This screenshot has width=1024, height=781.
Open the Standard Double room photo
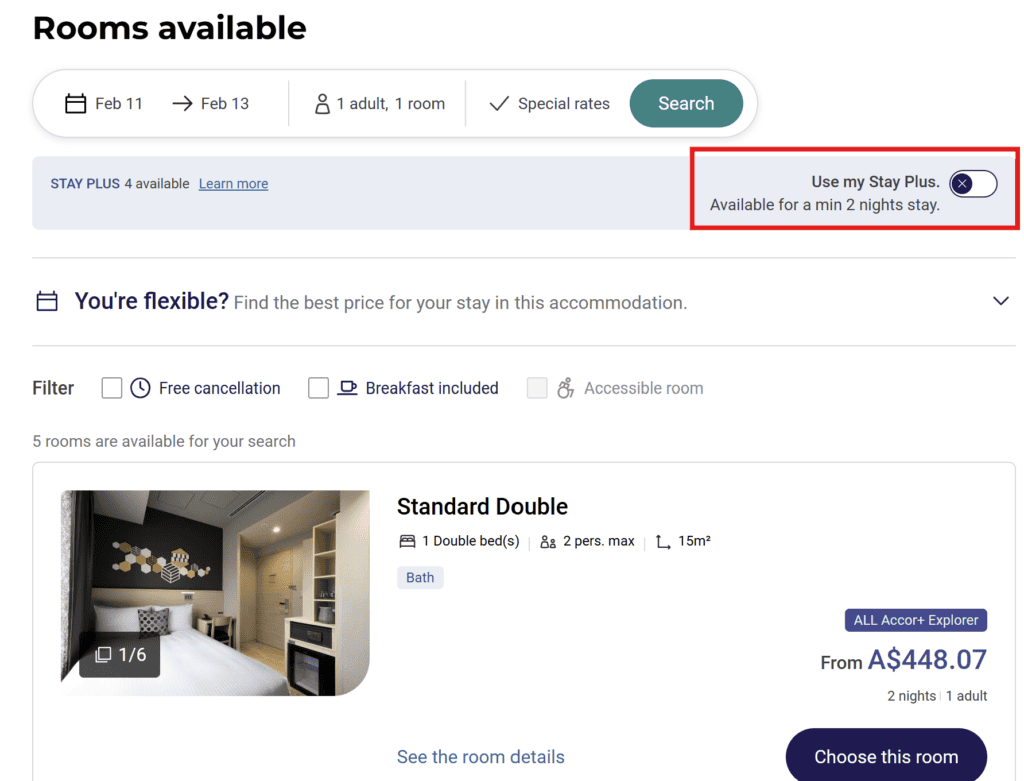[215, 570]
